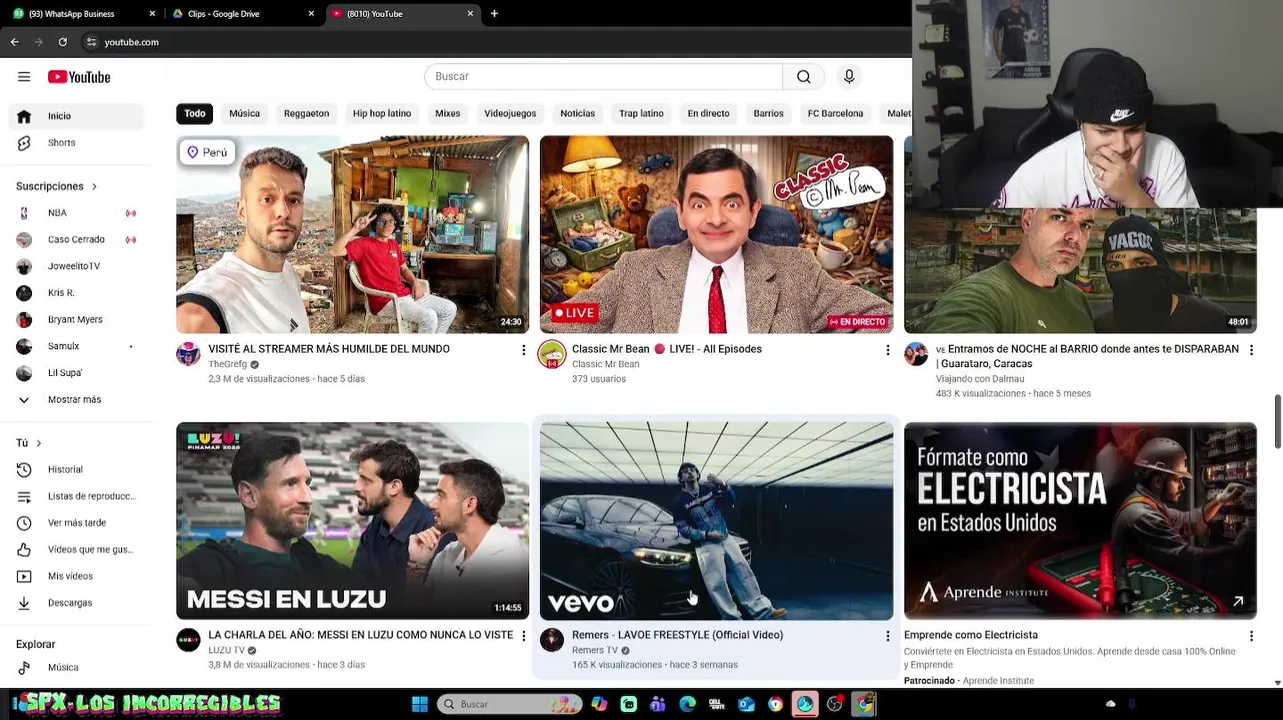Image resolution: width=1283 pixels, height=720 pixels.
Task: Open options for Remers LAVOE FREESTYLE
Action: coord(887,636)
